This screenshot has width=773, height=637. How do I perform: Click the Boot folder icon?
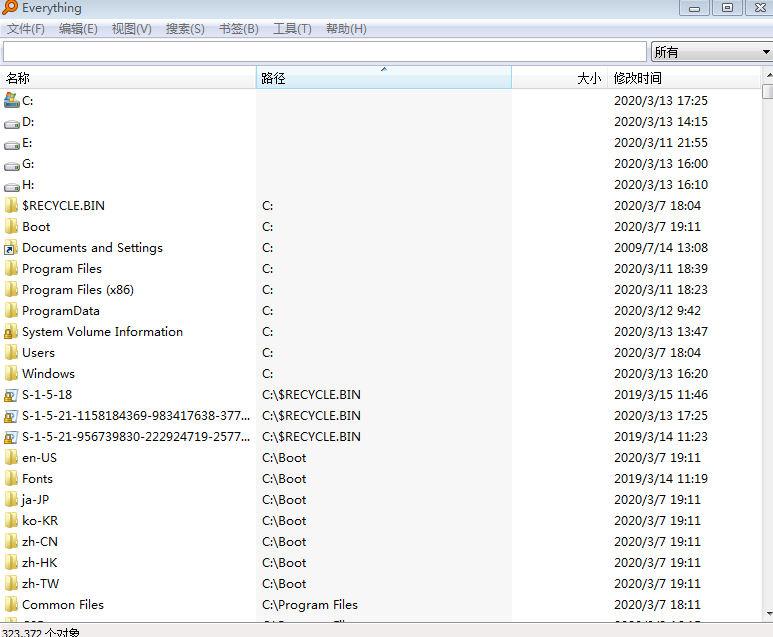pyautogui.click(x=11, y=227)
